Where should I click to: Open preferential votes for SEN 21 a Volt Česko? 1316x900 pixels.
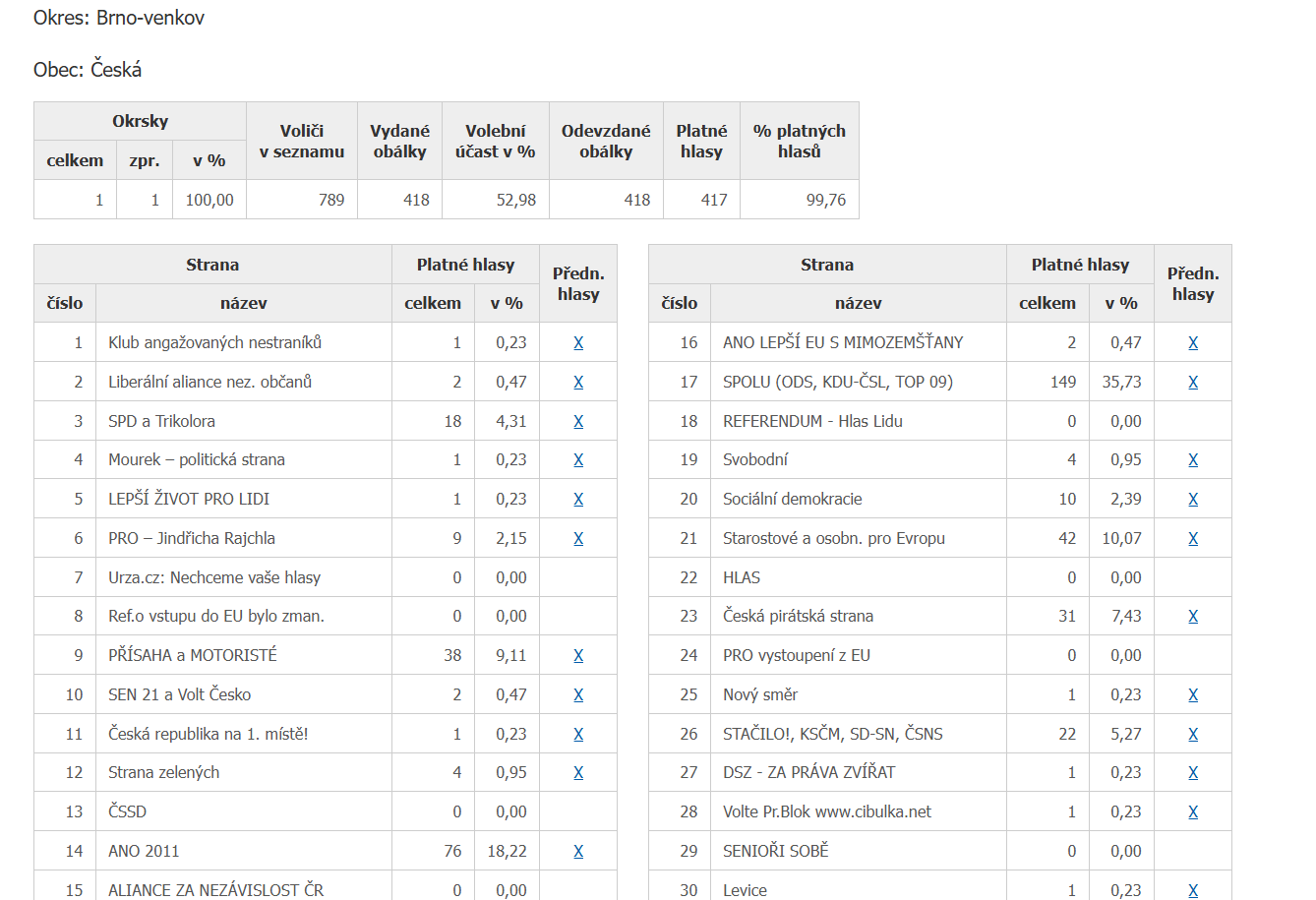[x=578, y=694]
